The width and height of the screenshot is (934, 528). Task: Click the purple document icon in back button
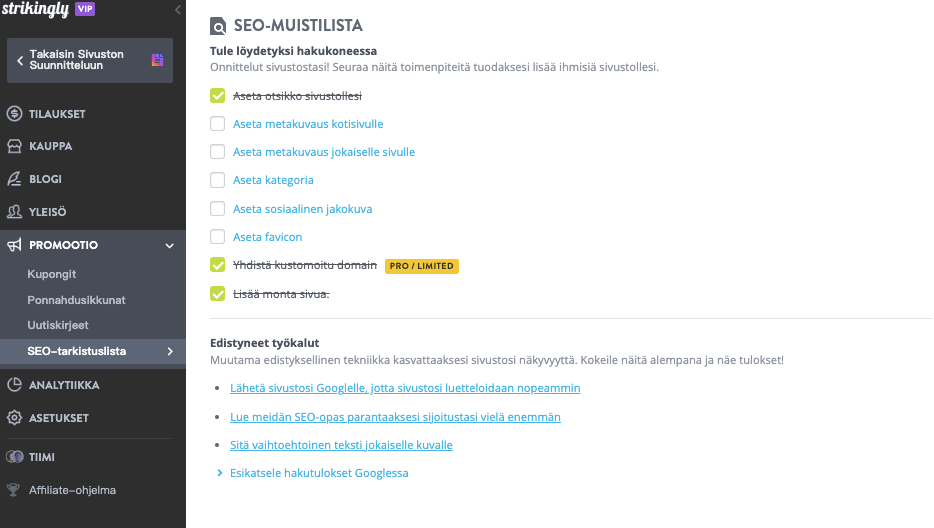click(157, 60)
